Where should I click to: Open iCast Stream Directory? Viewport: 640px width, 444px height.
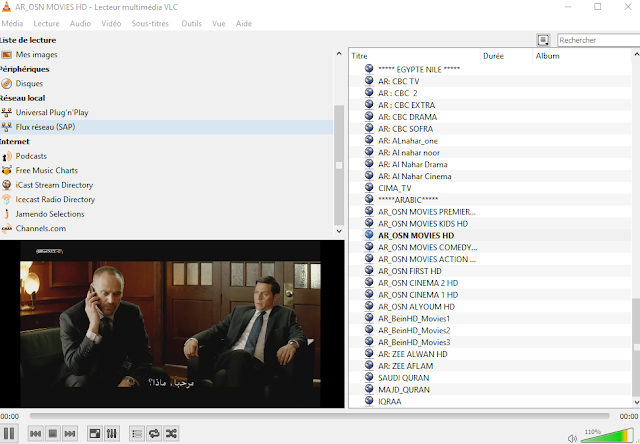[167, 185]
